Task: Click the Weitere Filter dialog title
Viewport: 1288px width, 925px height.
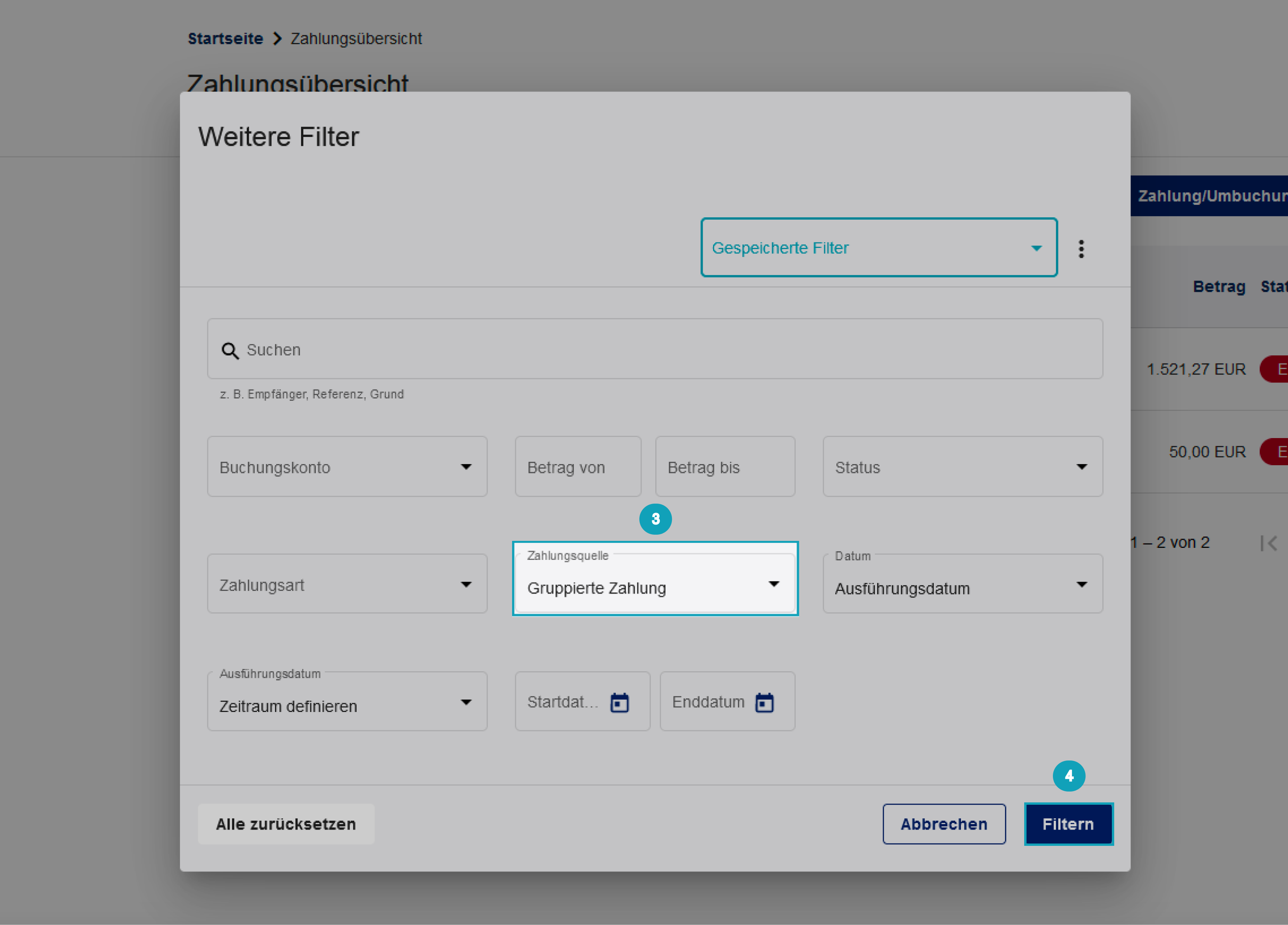Action: click(x=278, y=137)
